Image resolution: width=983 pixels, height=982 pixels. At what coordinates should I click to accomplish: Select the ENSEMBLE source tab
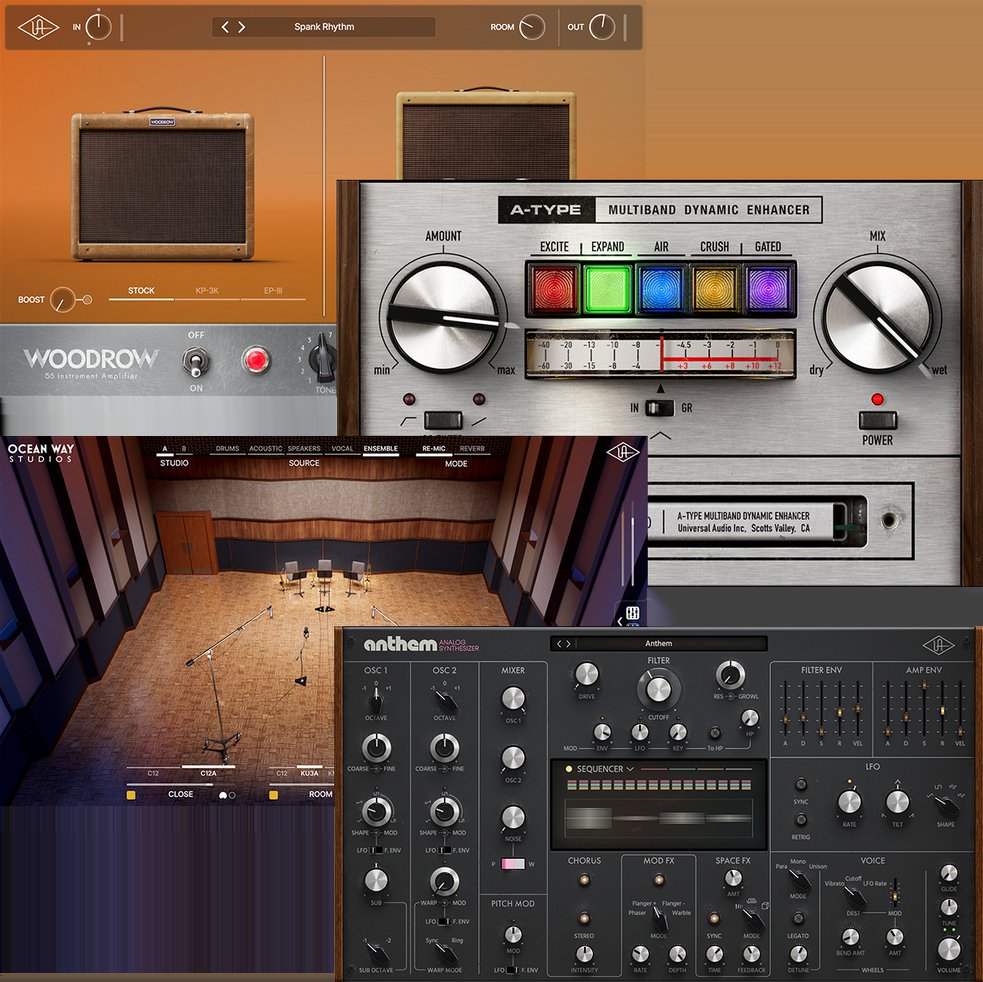coord(380,449)
